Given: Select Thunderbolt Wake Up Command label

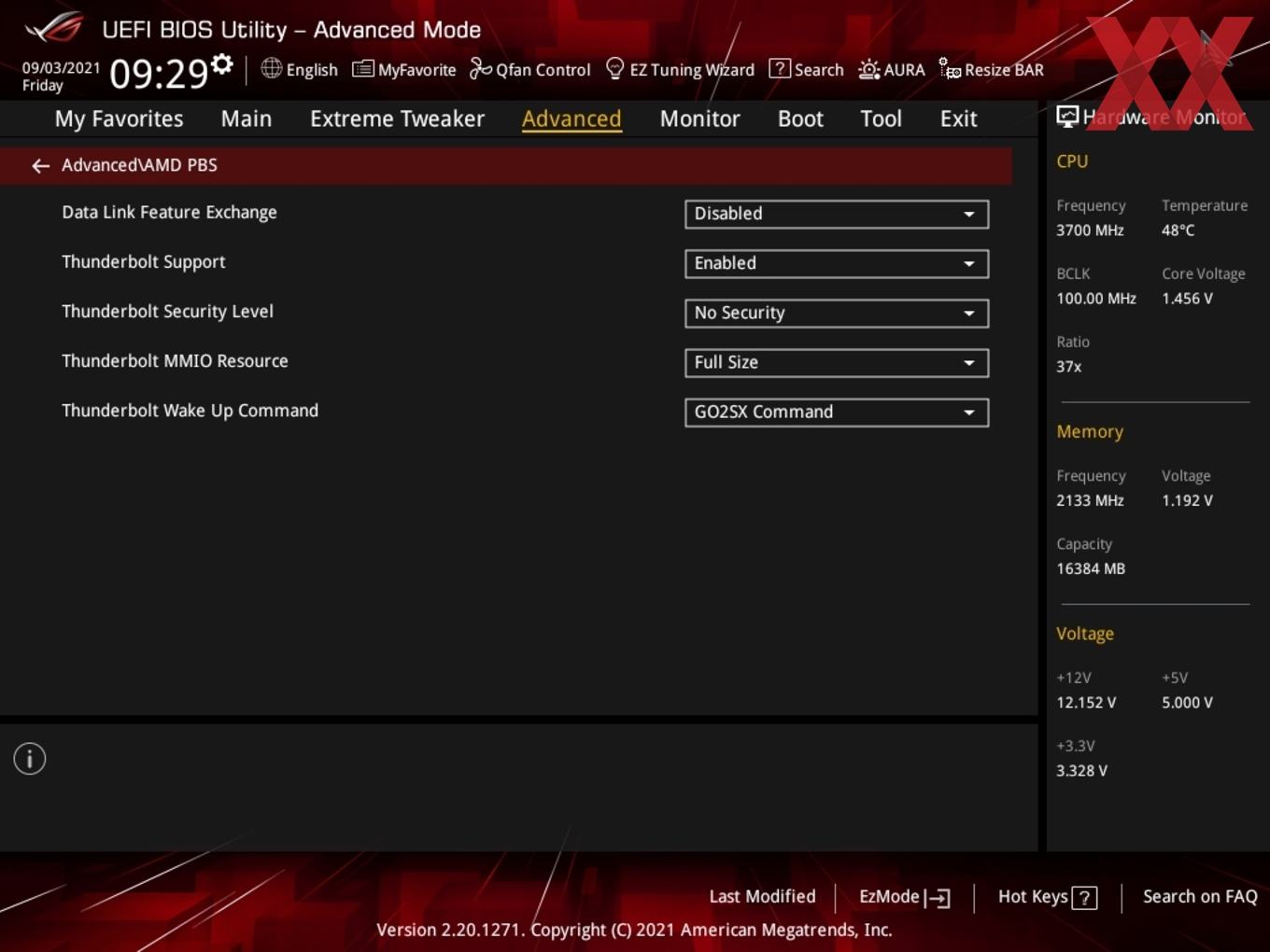Looking at the screenshot, I should click(190, 410).
